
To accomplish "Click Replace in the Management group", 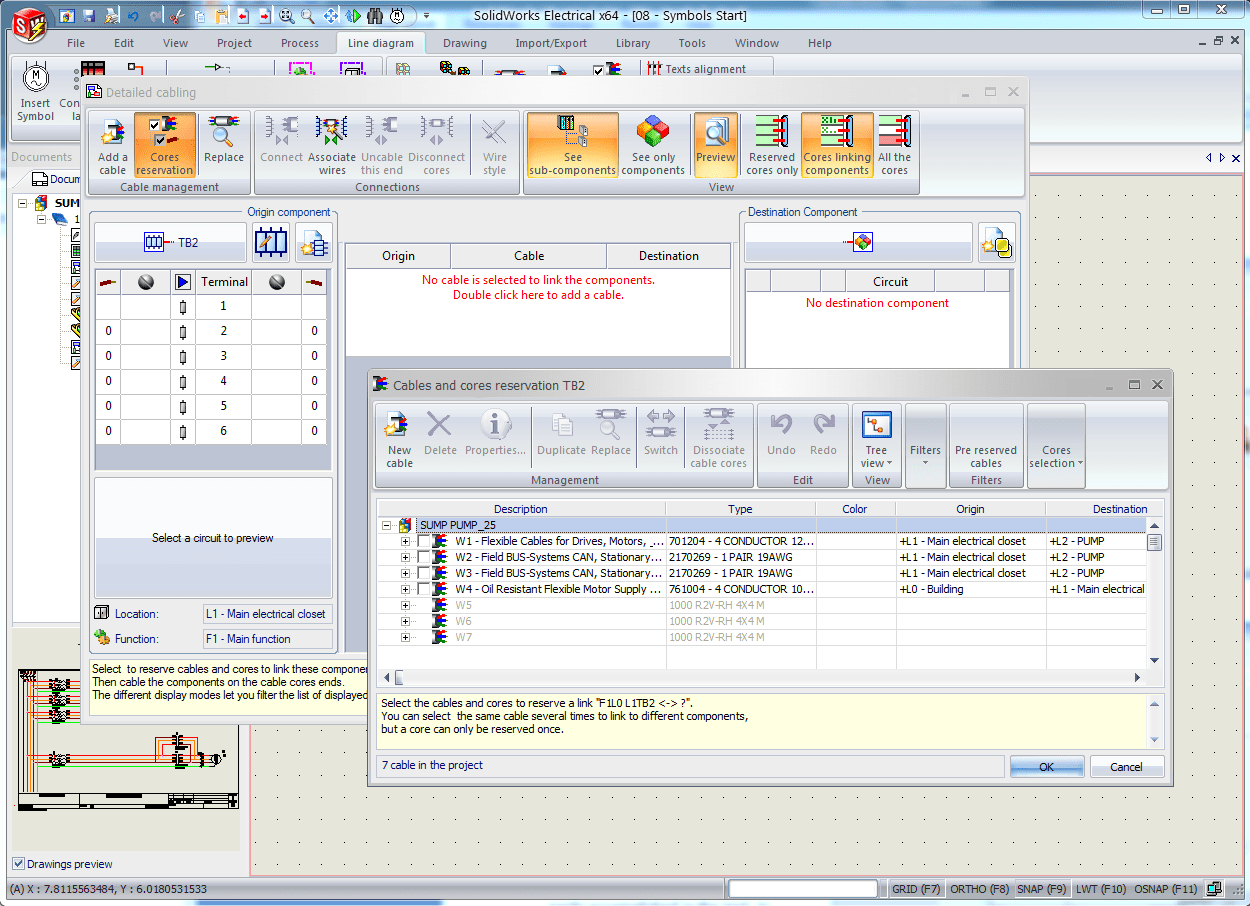I will pos(611,435).
